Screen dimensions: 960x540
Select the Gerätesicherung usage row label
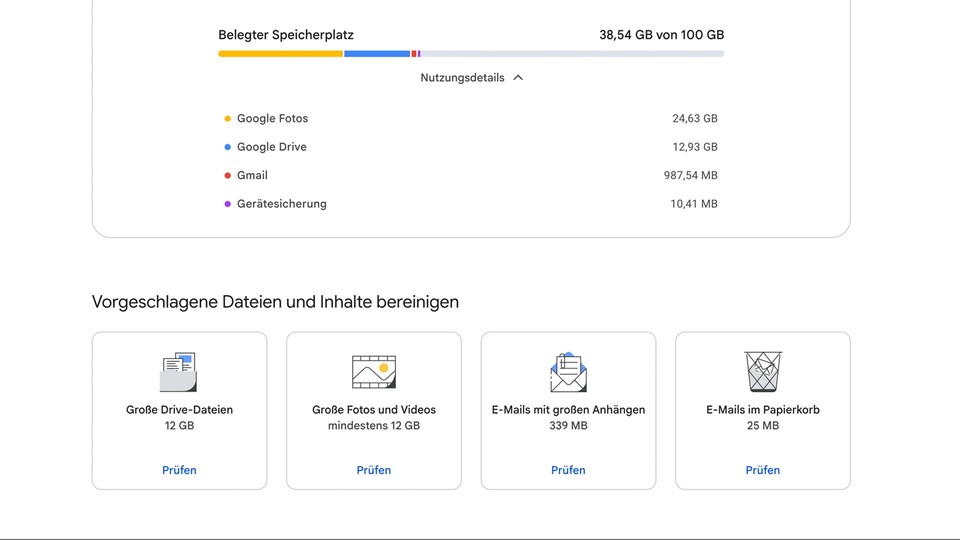pos(282,204)
